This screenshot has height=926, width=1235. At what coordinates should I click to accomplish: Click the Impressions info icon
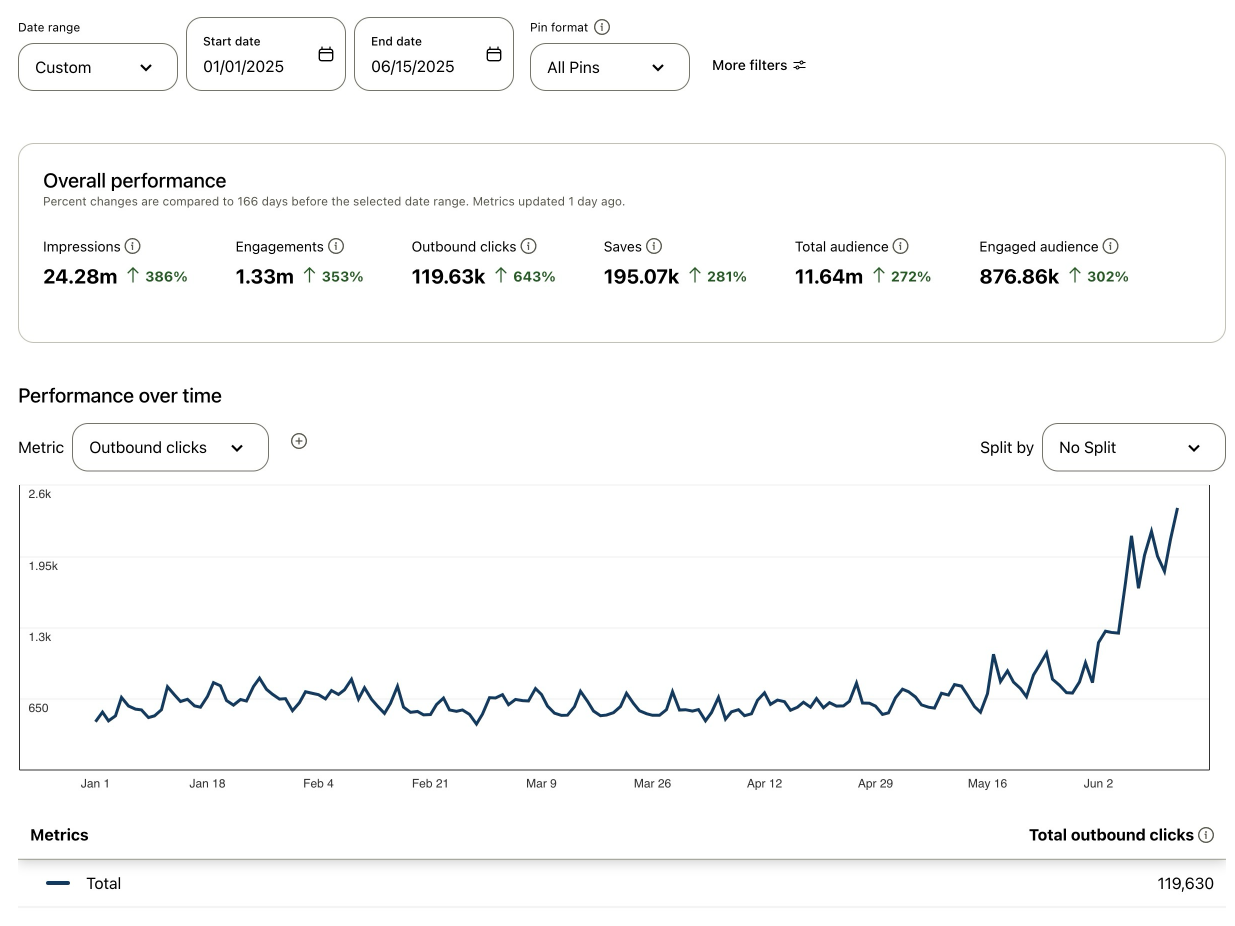click(132, 246)
